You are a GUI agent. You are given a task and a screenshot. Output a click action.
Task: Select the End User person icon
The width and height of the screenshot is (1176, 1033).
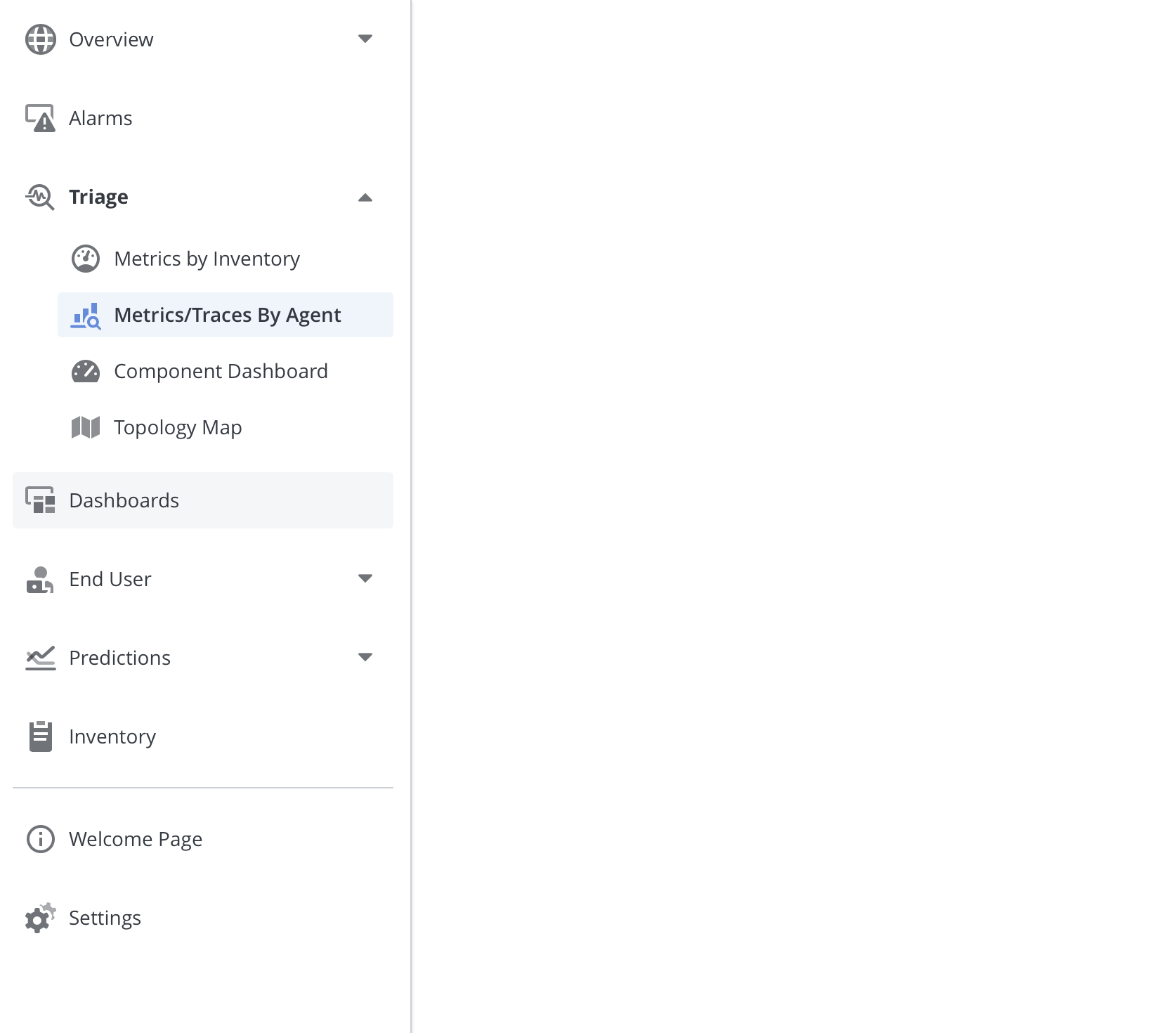point(40,579)
